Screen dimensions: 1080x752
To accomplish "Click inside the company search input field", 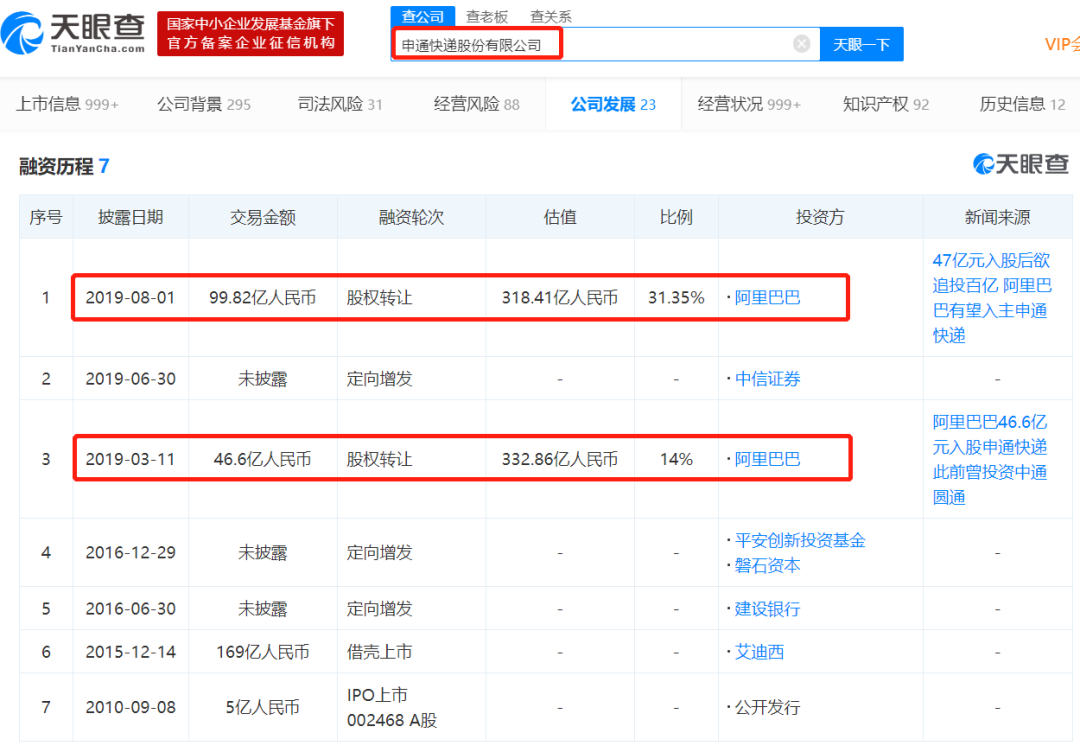I will 600,43.
